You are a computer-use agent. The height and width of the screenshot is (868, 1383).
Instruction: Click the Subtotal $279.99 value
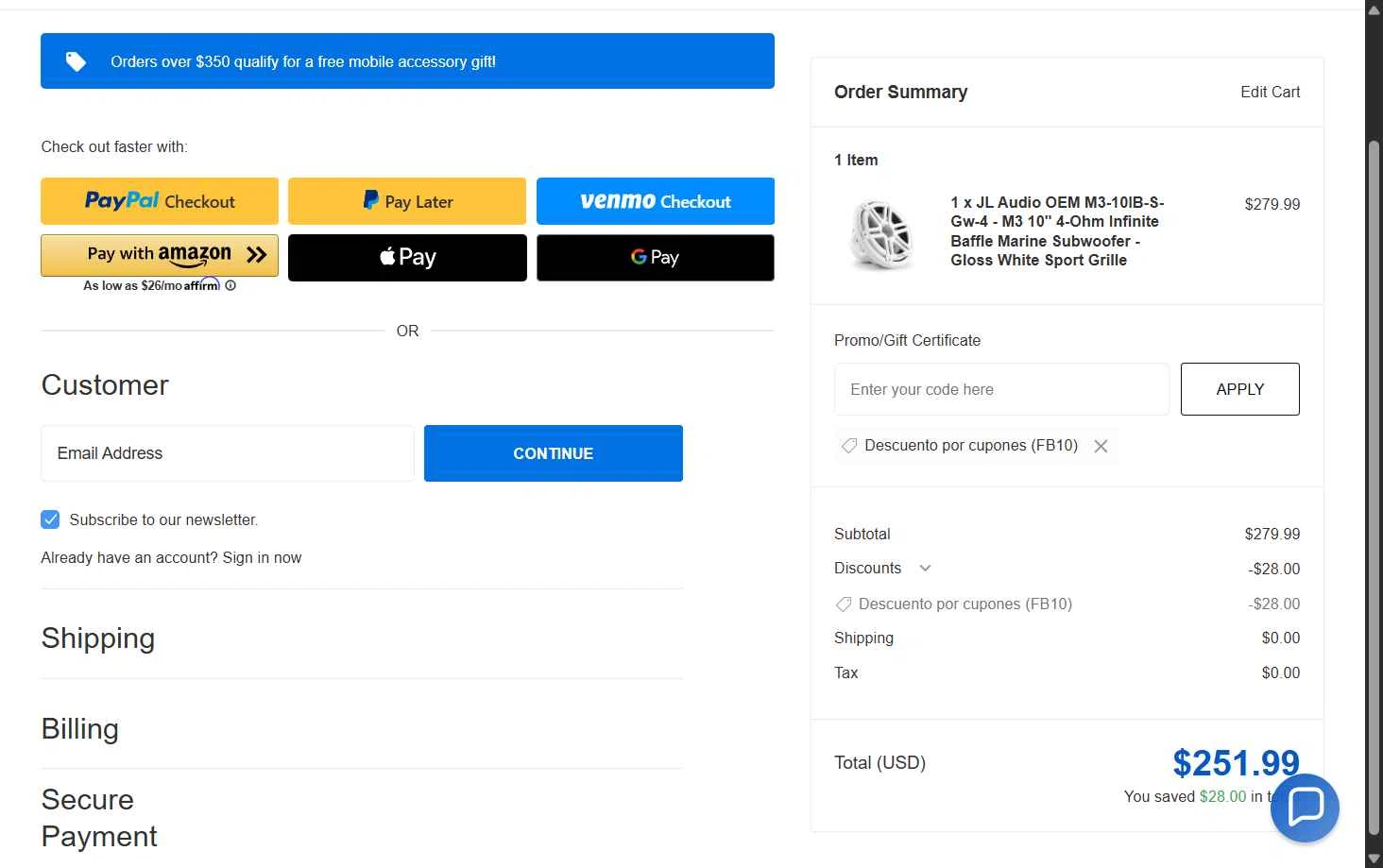pyautogui.click(x=1272, y=534)
